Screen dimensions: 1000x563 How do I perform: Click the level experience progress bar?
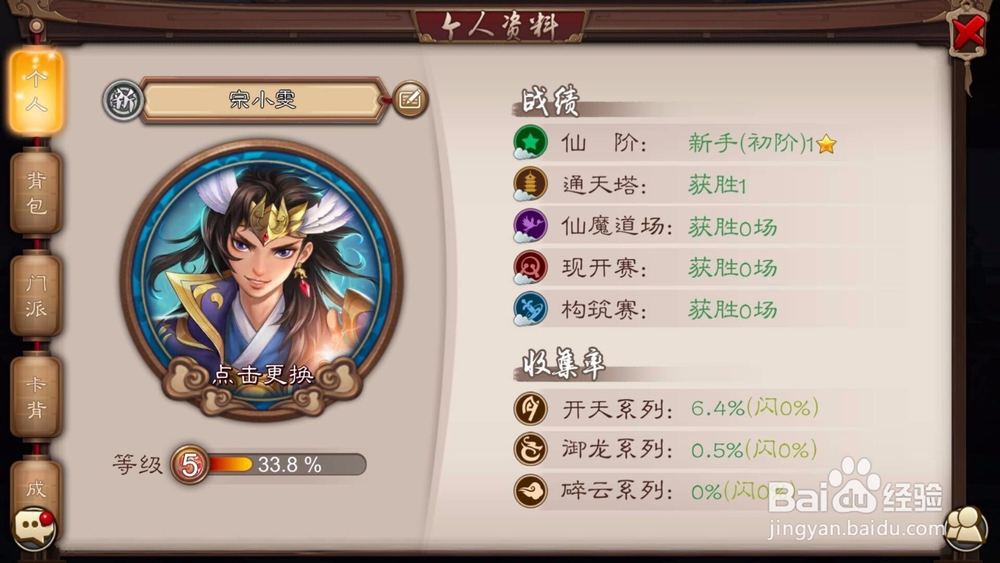[285, 464]
